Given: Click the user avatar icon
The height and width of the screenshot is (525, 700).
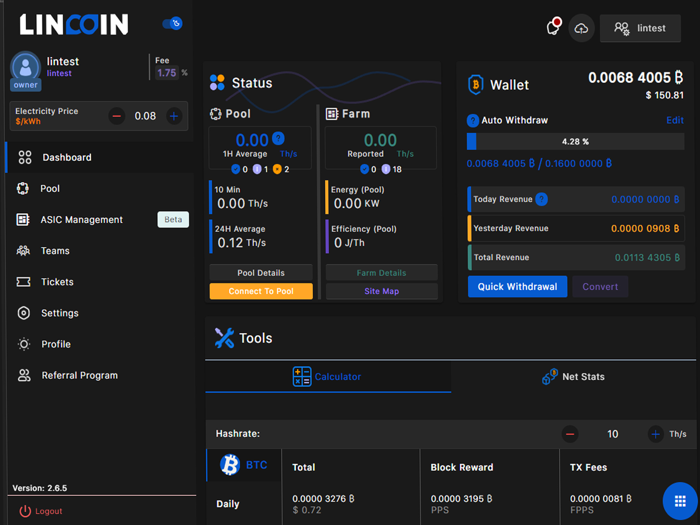Looking at the screenshot, I should pyautogui.click(x=25, y=67).
